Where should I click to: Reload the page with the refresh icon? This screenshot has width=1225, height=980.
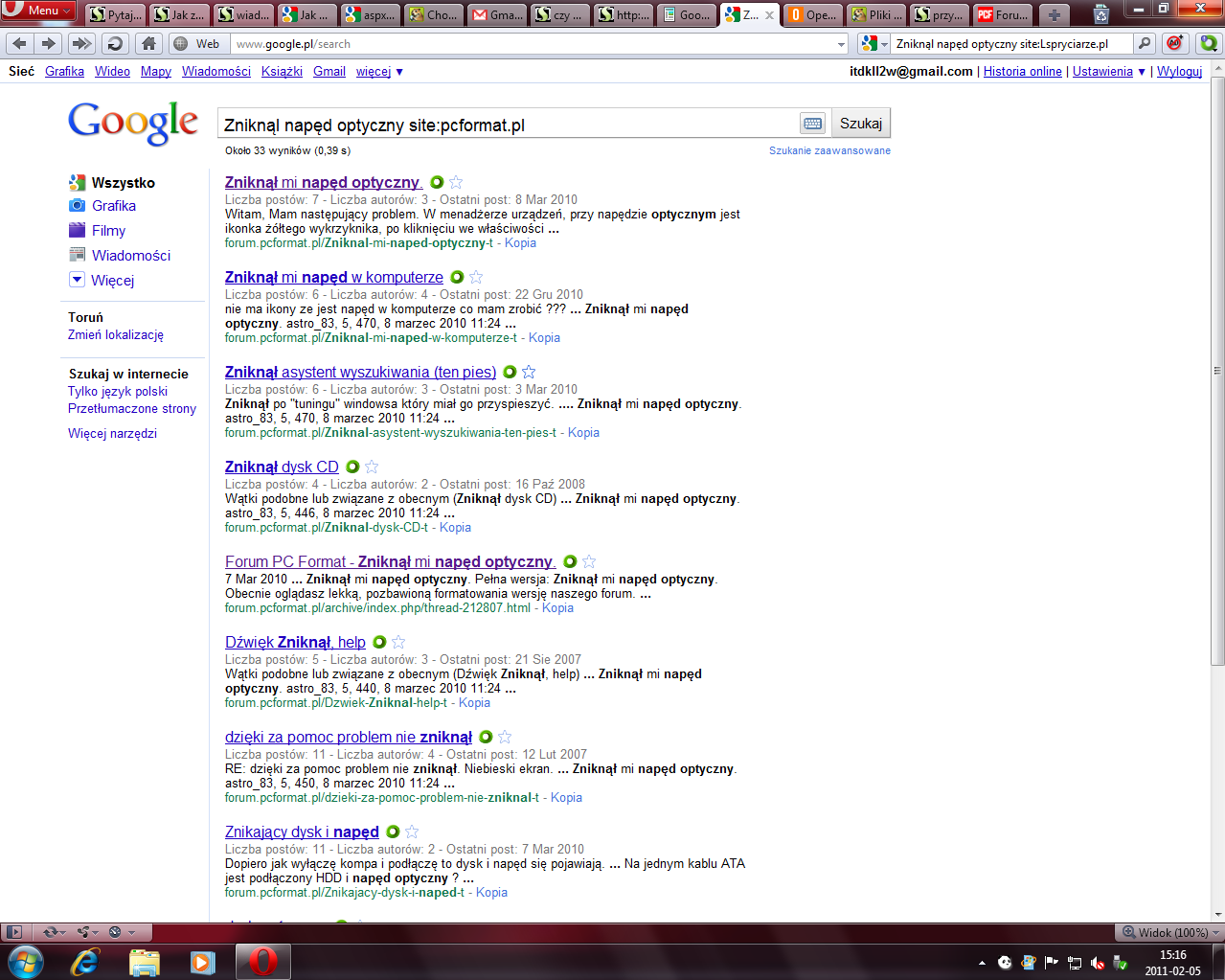[x=116, y=44]
